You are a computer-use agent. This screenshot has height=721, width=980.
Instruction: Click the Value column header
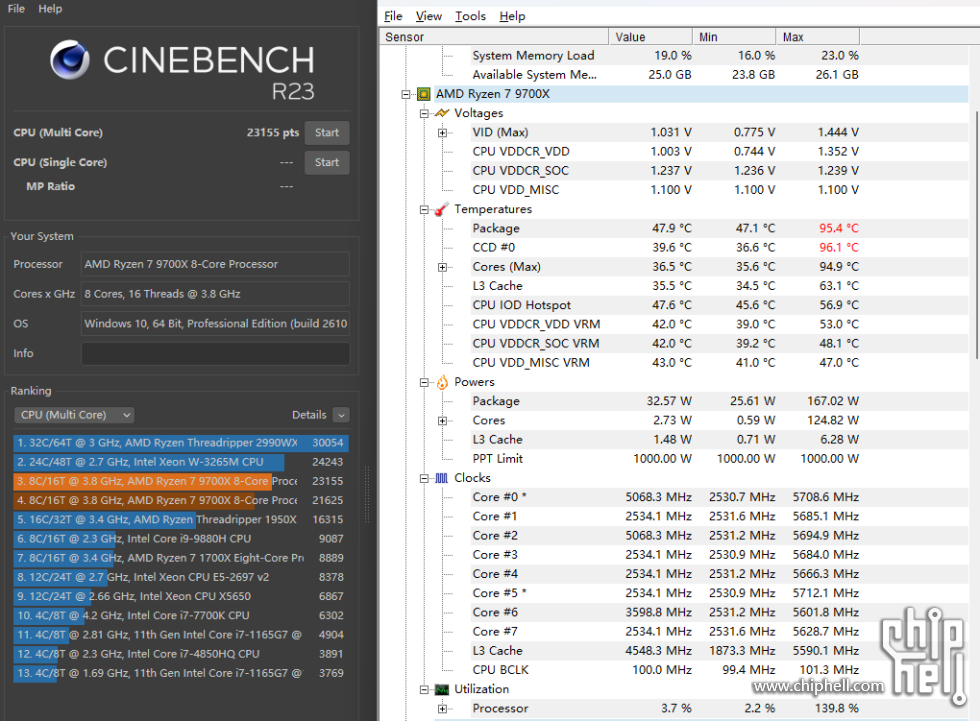pos(651,37)
